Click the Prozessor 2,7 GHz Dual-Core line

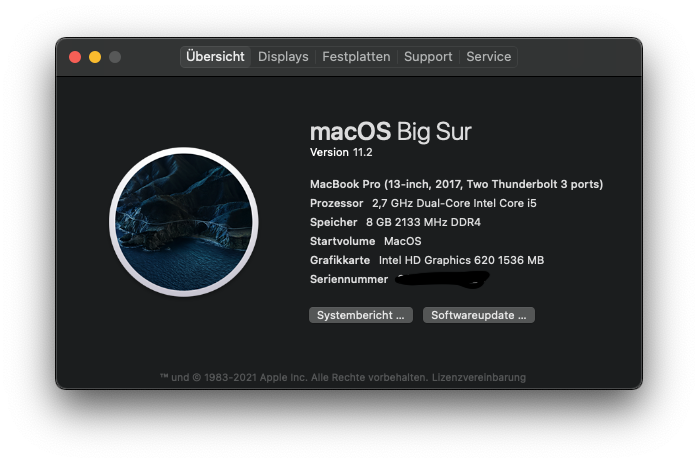pos(423,203)
